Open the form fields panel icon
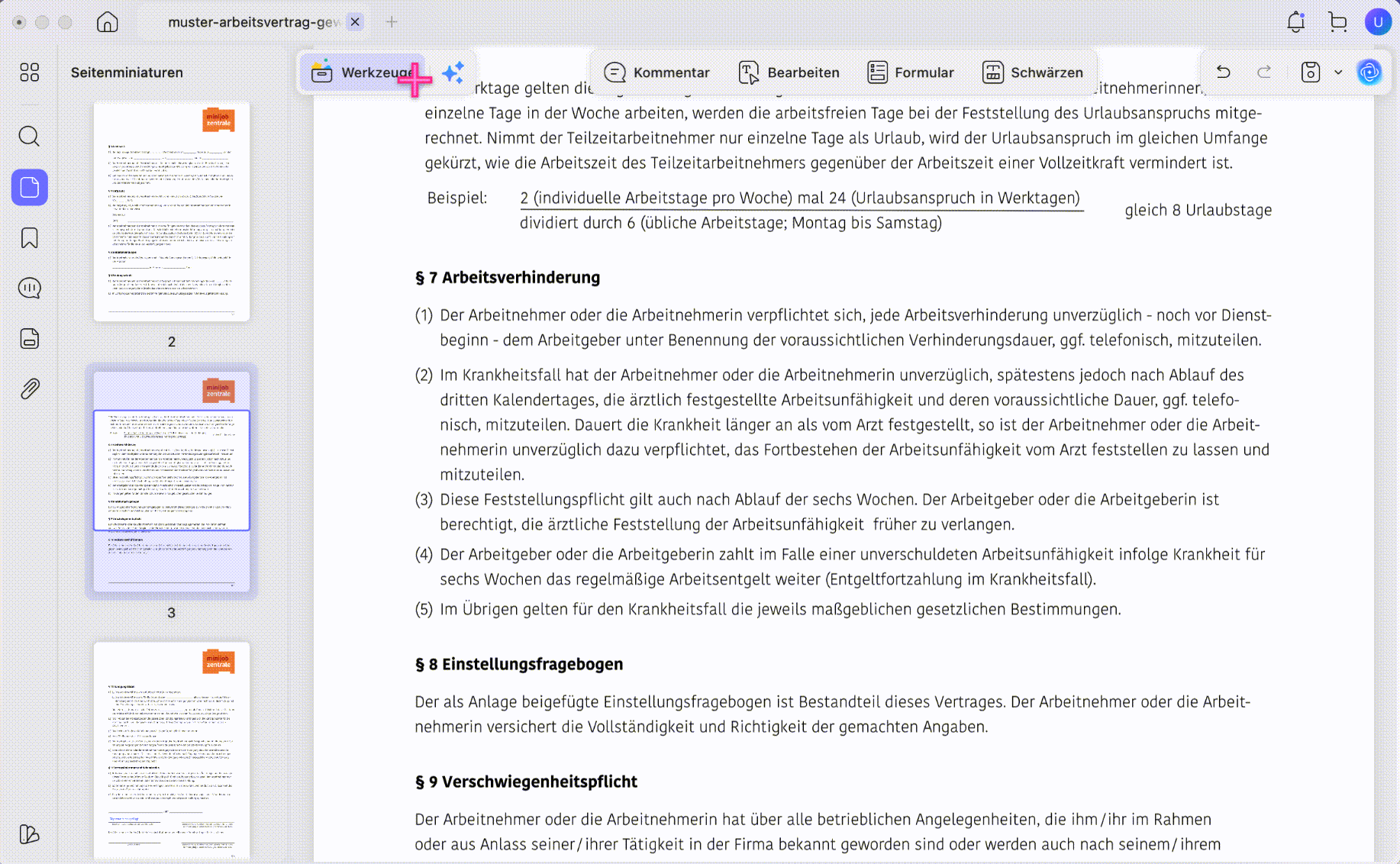Screen dimensions: 1400x864 (30, 339)
